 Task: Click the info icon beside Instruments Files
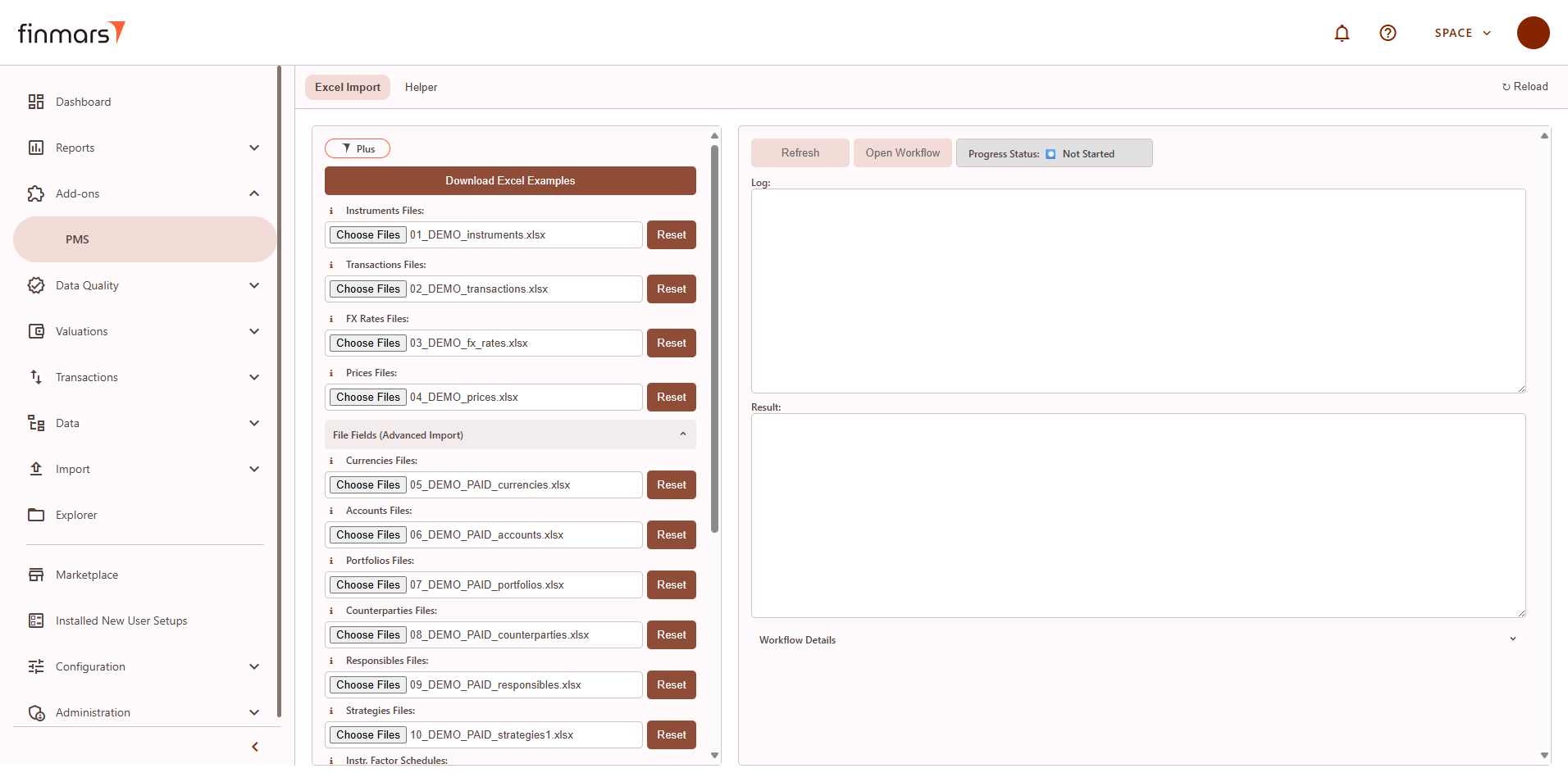tap(331, 211)
